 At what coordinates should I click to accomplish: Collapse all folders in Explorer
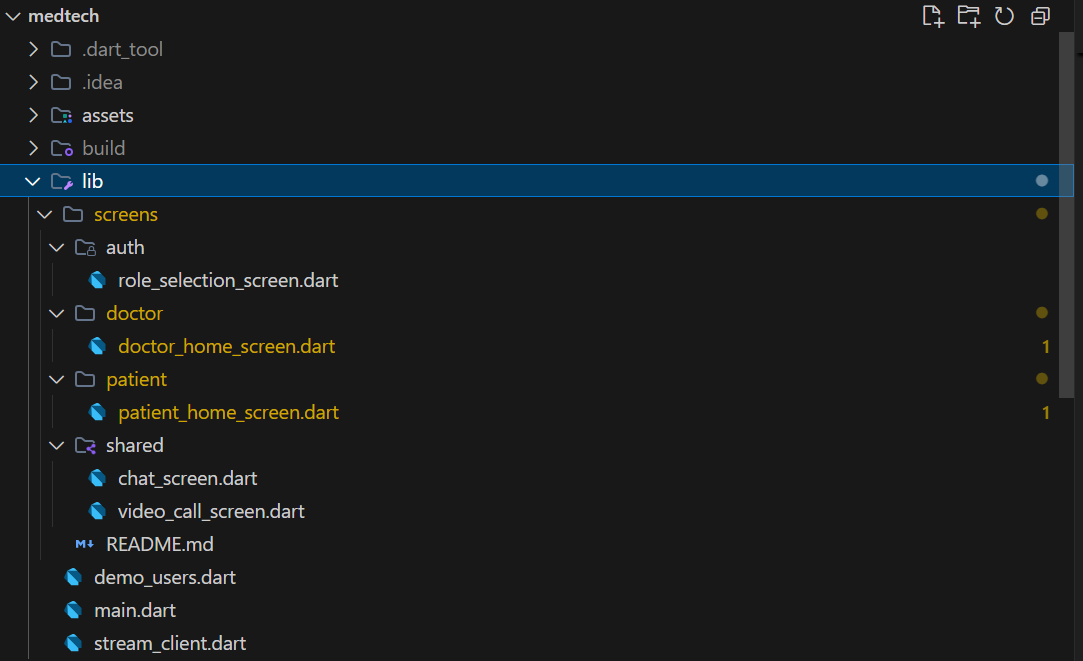[1040, 16]
